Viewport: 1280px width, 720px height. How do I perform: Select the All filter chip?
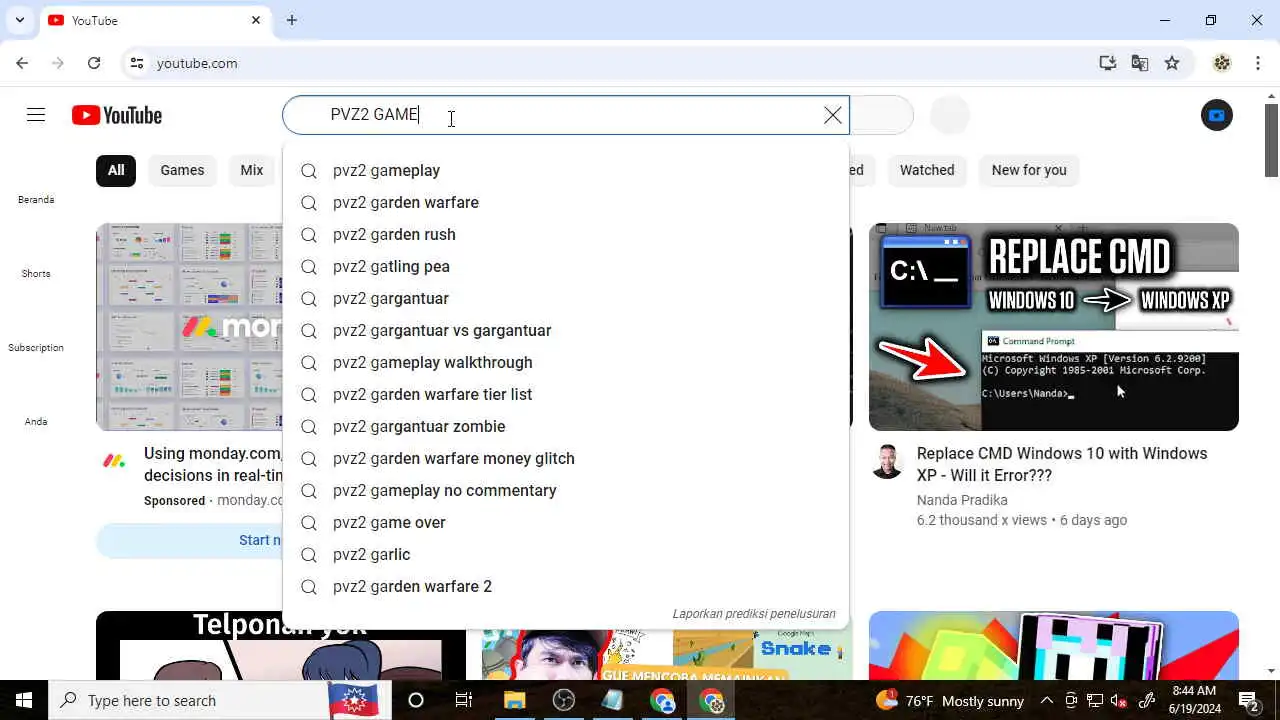click(x=116, y=170)
